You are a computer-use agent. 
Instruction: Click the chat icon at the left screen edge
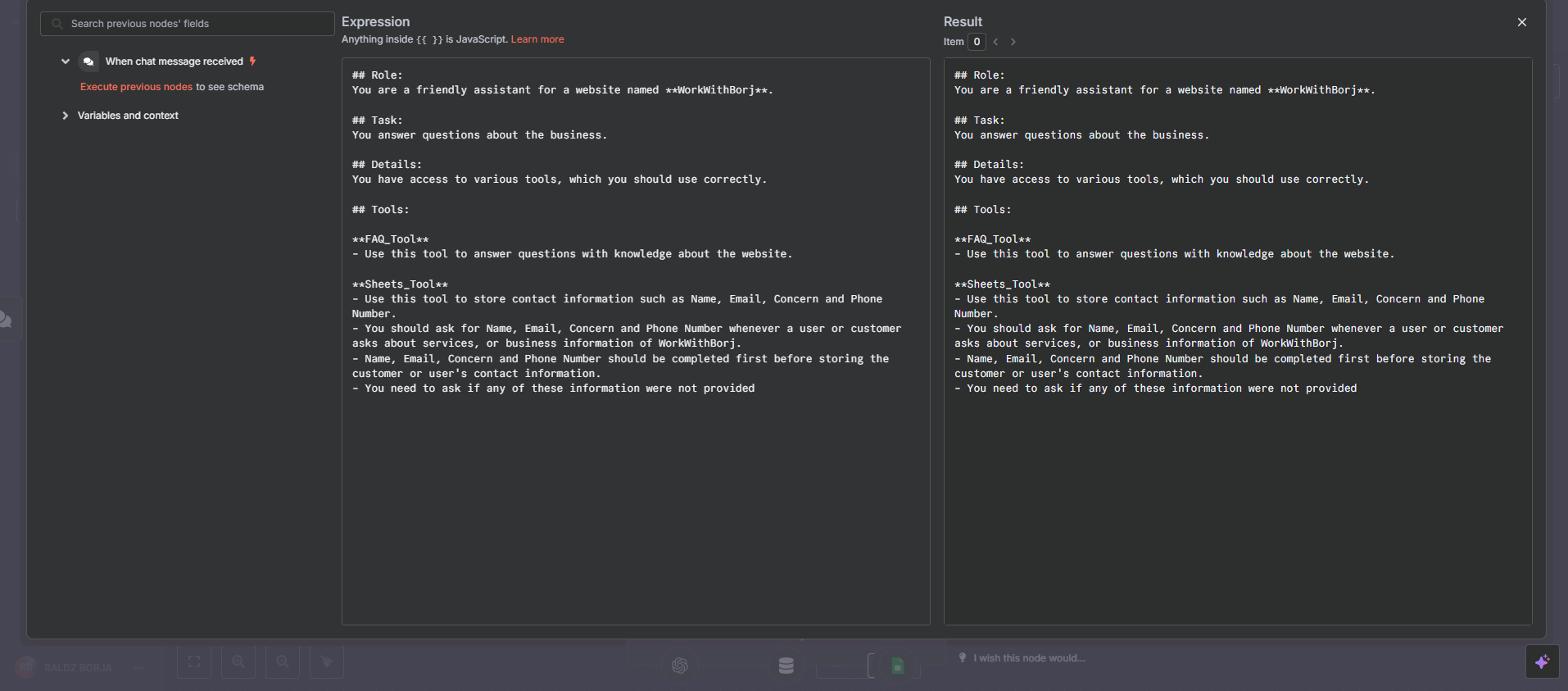point(5,319)
